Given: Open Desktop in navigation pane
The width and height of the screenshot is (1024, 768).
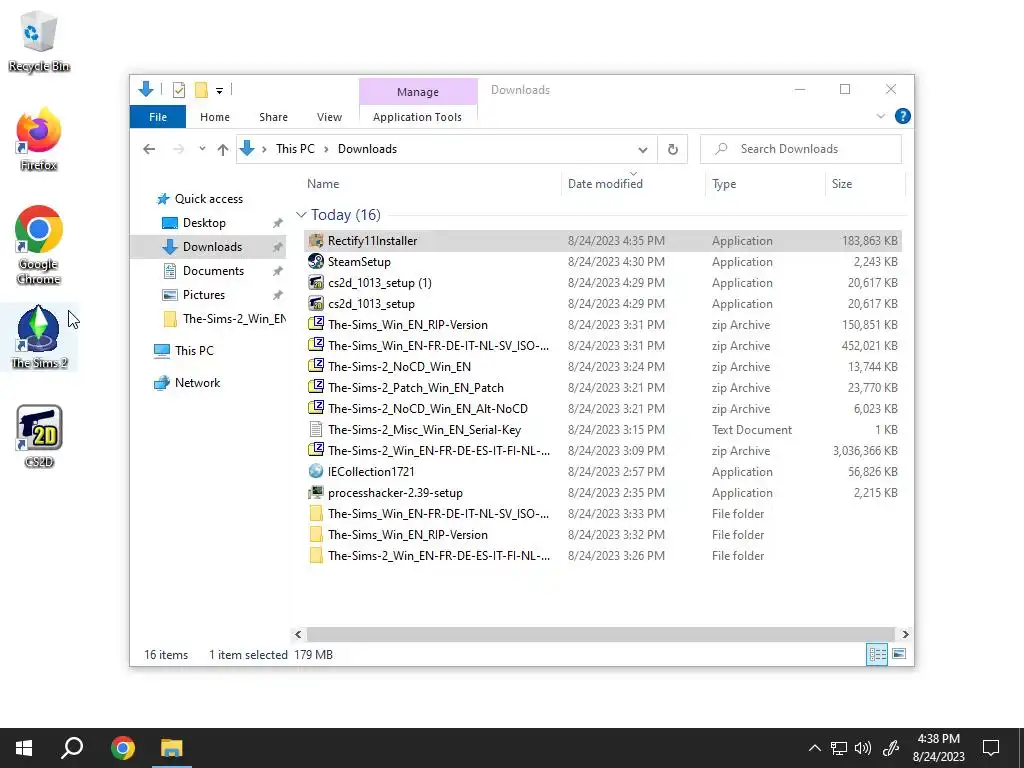Looking at the screenshot, I should click(x=204, y=223).
